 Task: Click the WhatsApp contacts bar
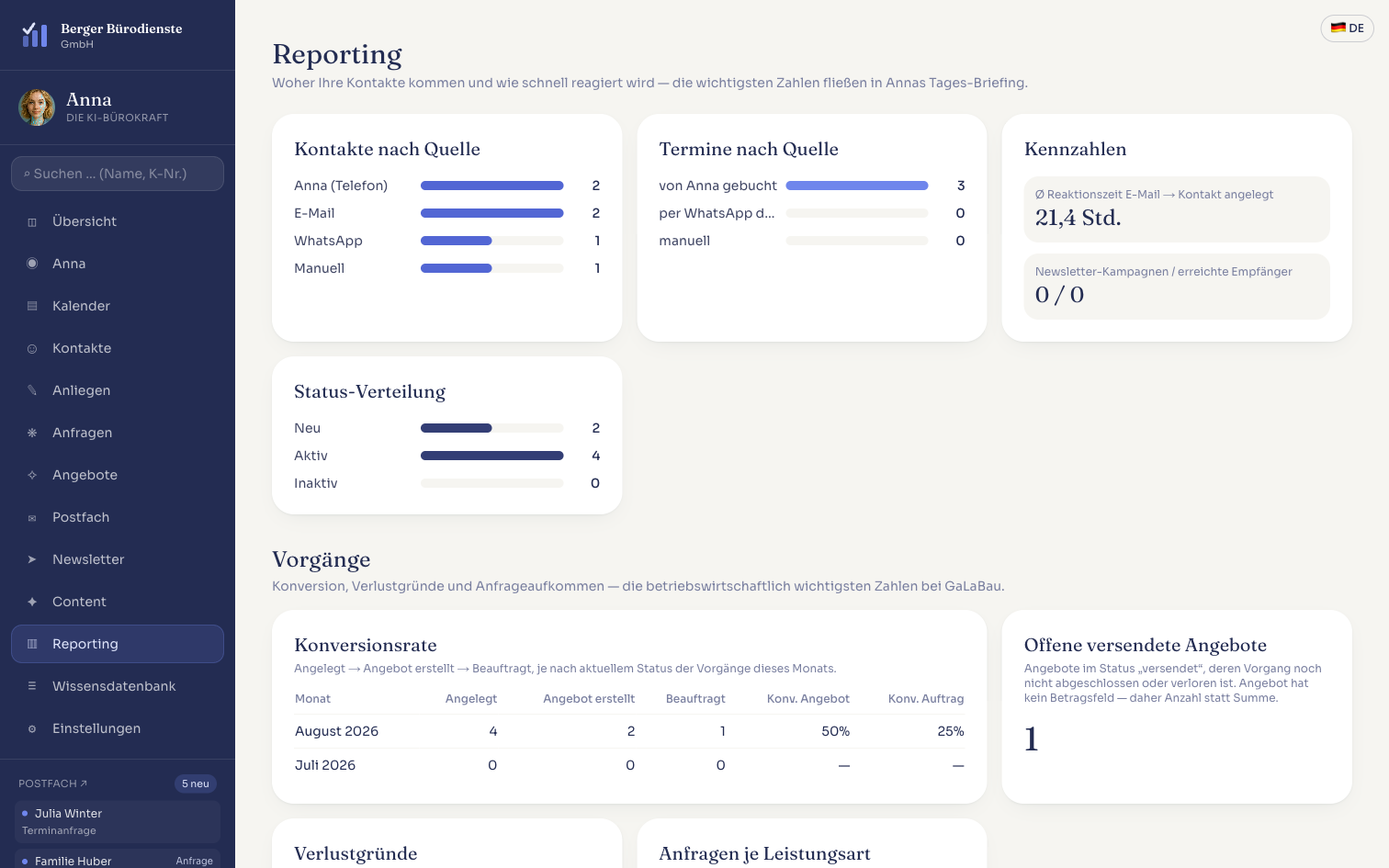(x=491, y=241)
